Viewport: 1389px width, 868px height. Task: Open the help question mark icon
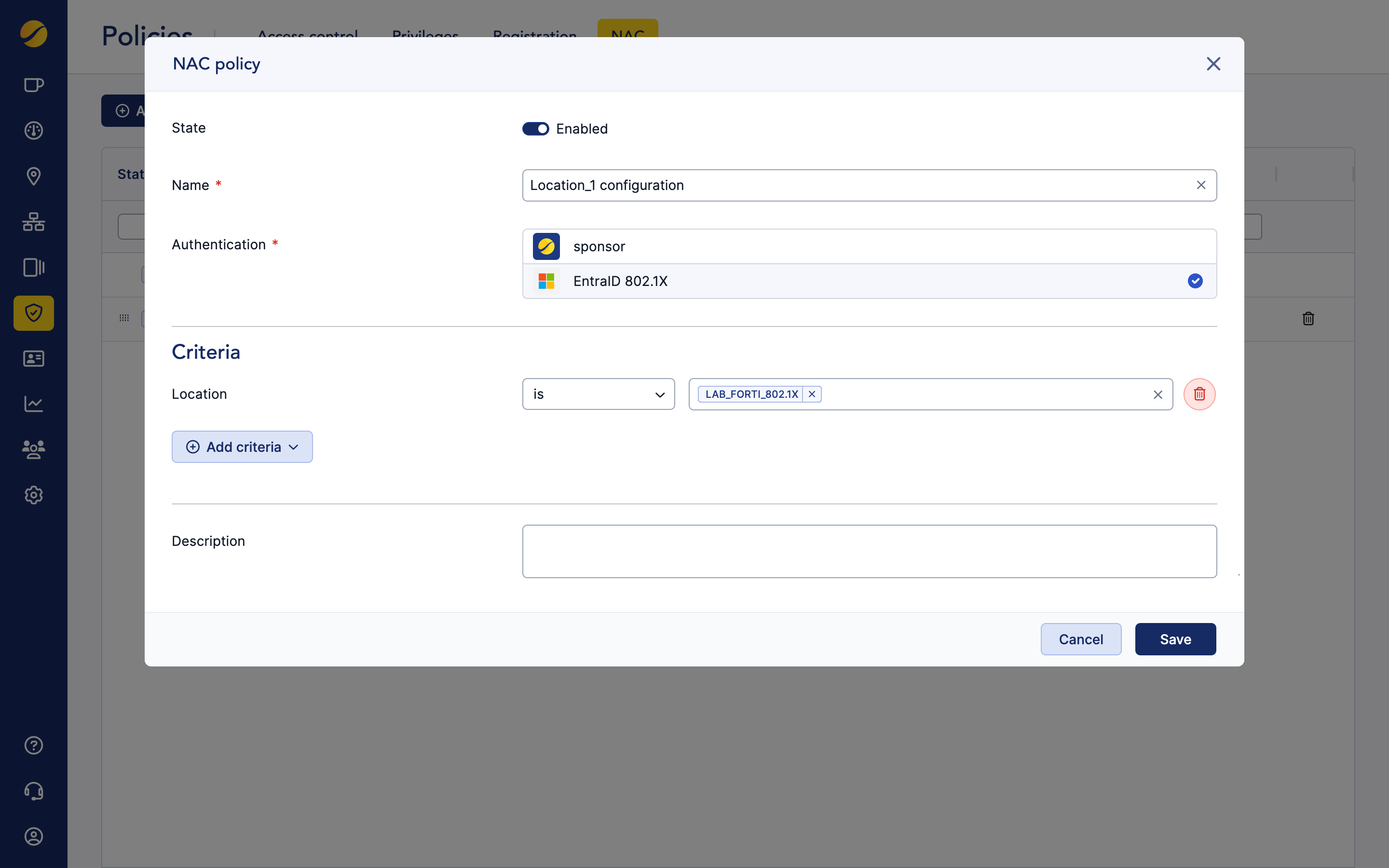[x=33, y=745]
